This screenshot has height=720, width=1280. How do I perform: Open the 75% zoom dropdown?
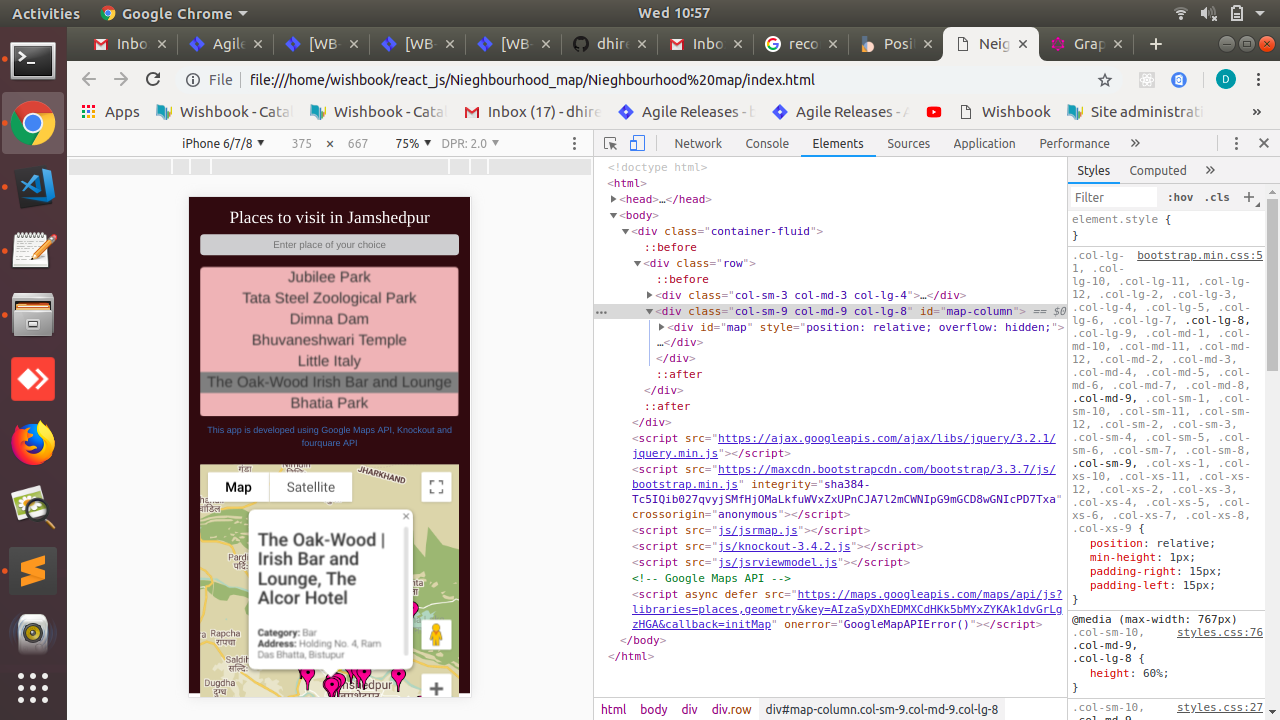(413, 143)
